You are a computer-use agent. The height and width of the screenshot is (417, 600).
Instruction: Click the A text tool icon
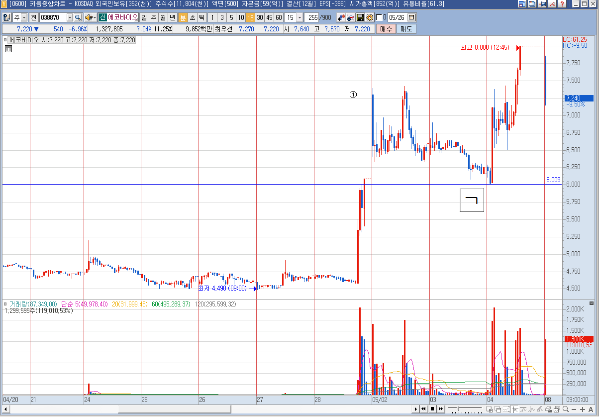590,409
